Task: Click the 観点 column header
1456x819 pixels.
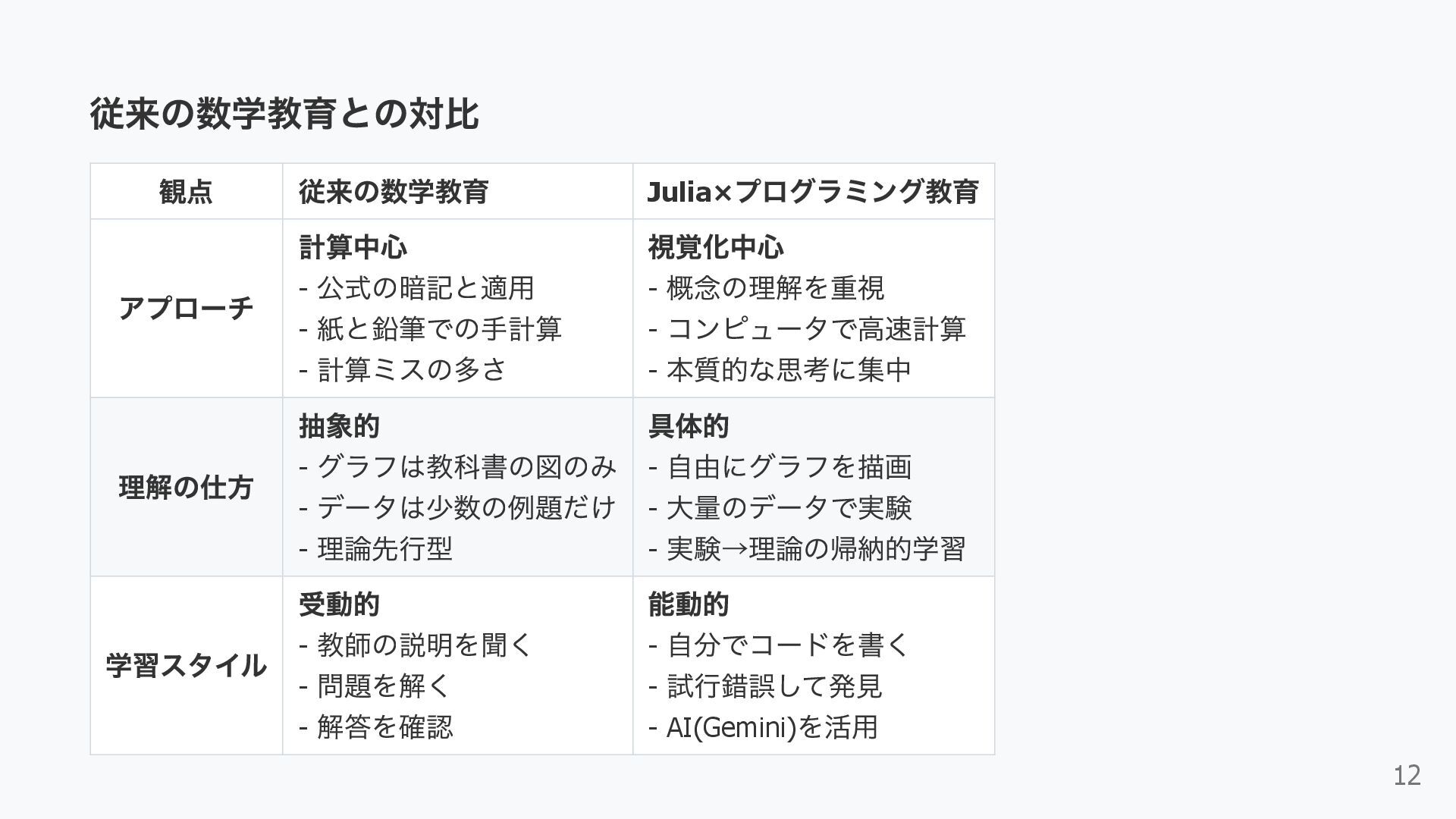Action: pyautogui.click(x=186, y=192)
